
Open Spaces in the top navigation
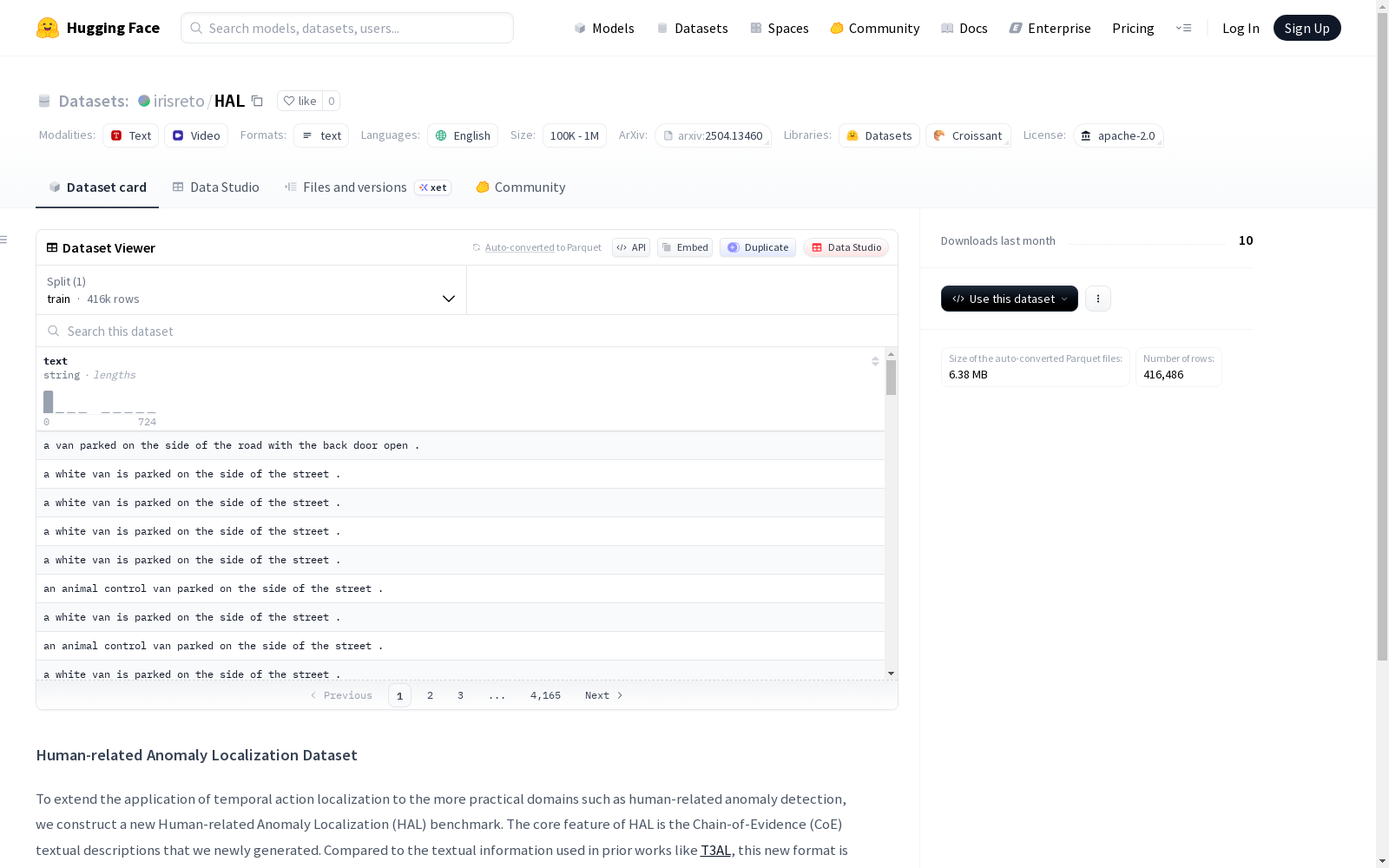point(780,28)
